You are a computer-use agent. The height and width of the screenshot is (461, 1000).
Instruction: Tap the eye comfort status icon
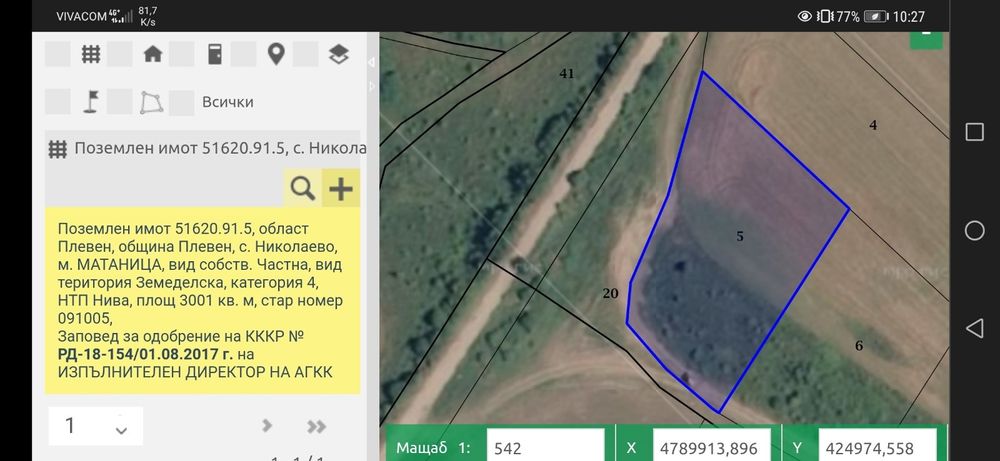[x=805, y=17]
